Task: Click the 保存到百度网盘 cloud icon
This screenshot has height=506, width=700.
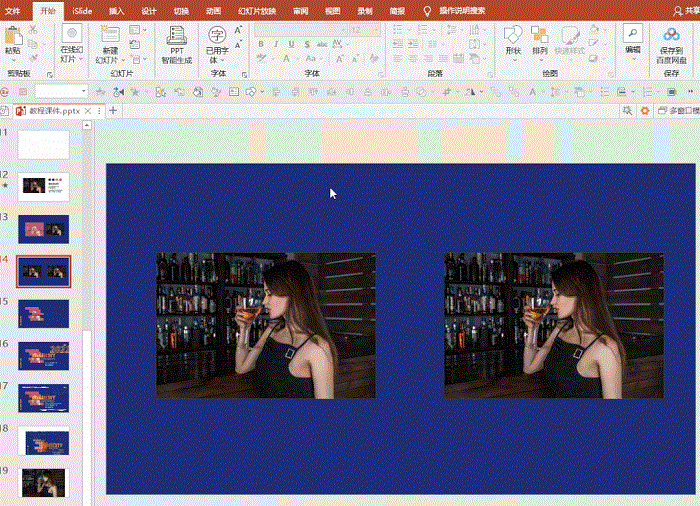Action: 671,34
